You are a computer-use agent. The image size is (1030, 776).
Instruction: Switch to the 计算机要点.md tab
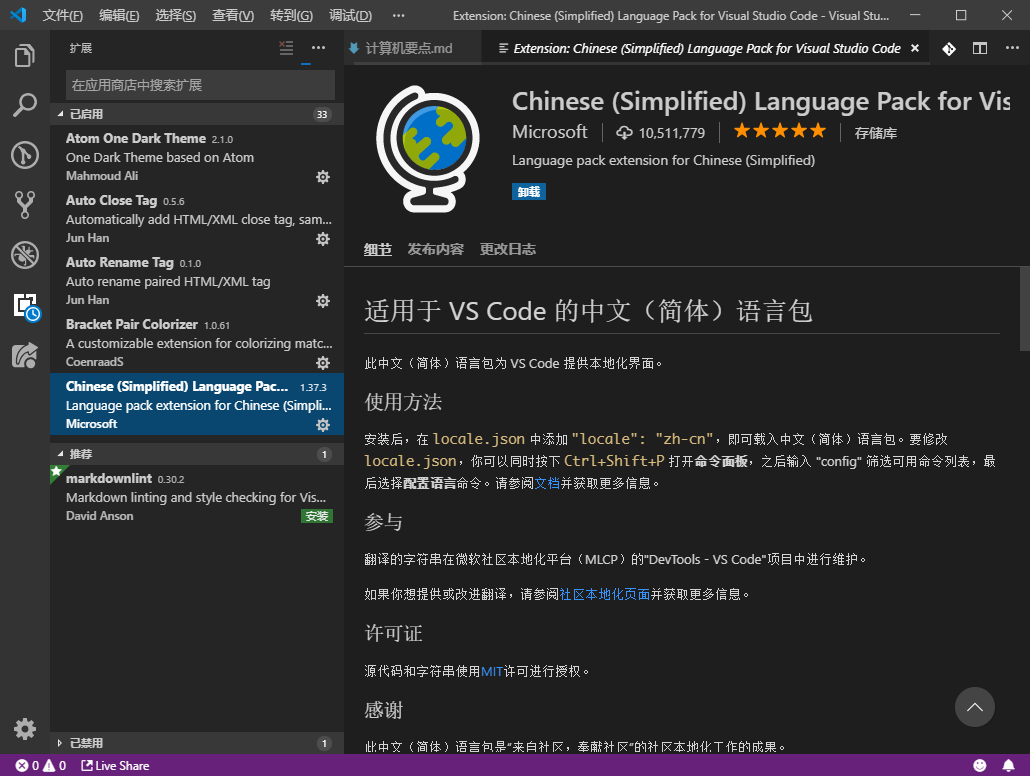coord(409,48)
